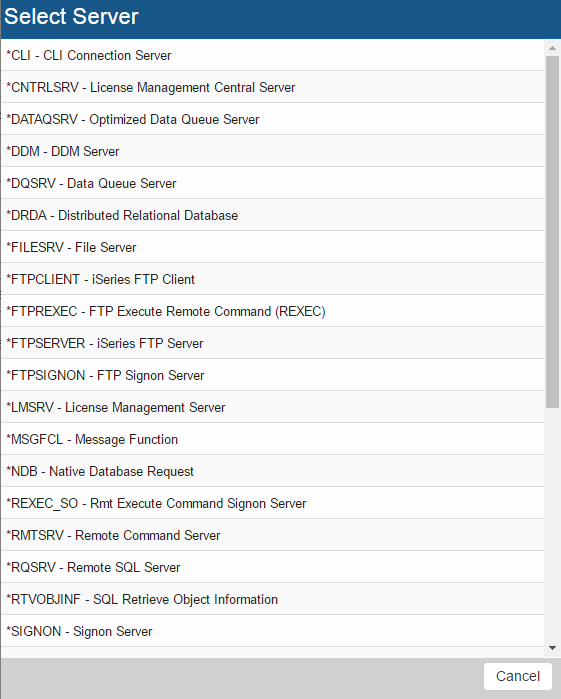This screenshot has height=699, width=561.
Task: Pick the *DDM - DDM Server entry
Action: [x=272, y=152]
